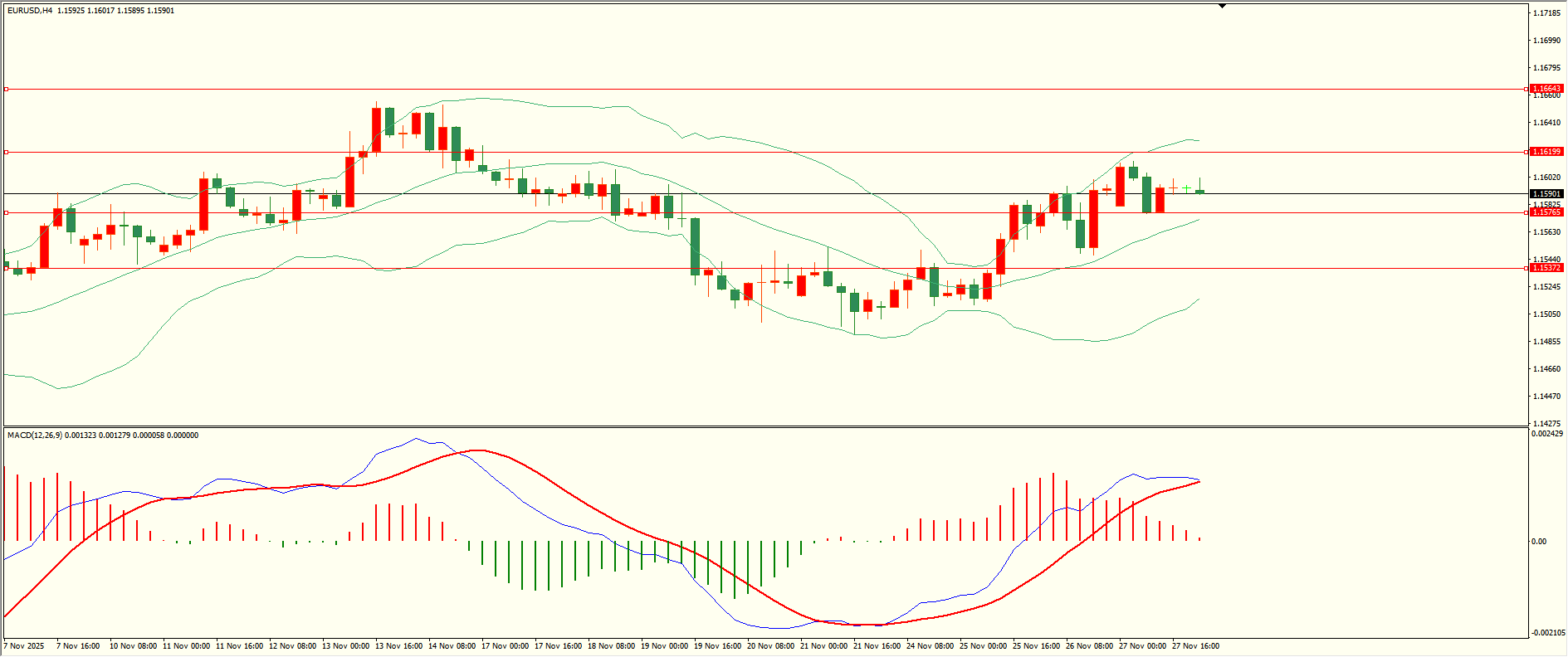Screen dimensions: 1568x657
Task: Grab left-end handle of the 1.16643 line
Action: point(6,89)
